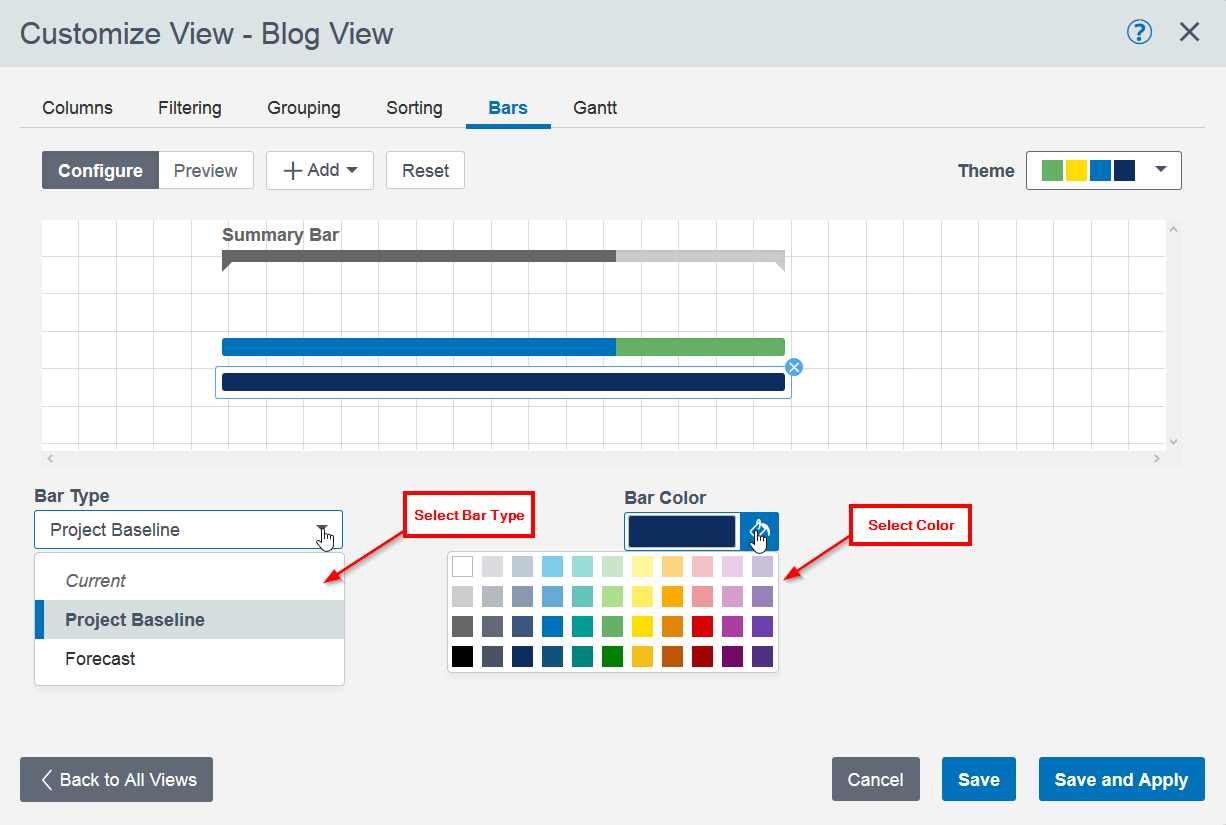
Task: Open the Add dropdown menu
Action: (320, 171)
